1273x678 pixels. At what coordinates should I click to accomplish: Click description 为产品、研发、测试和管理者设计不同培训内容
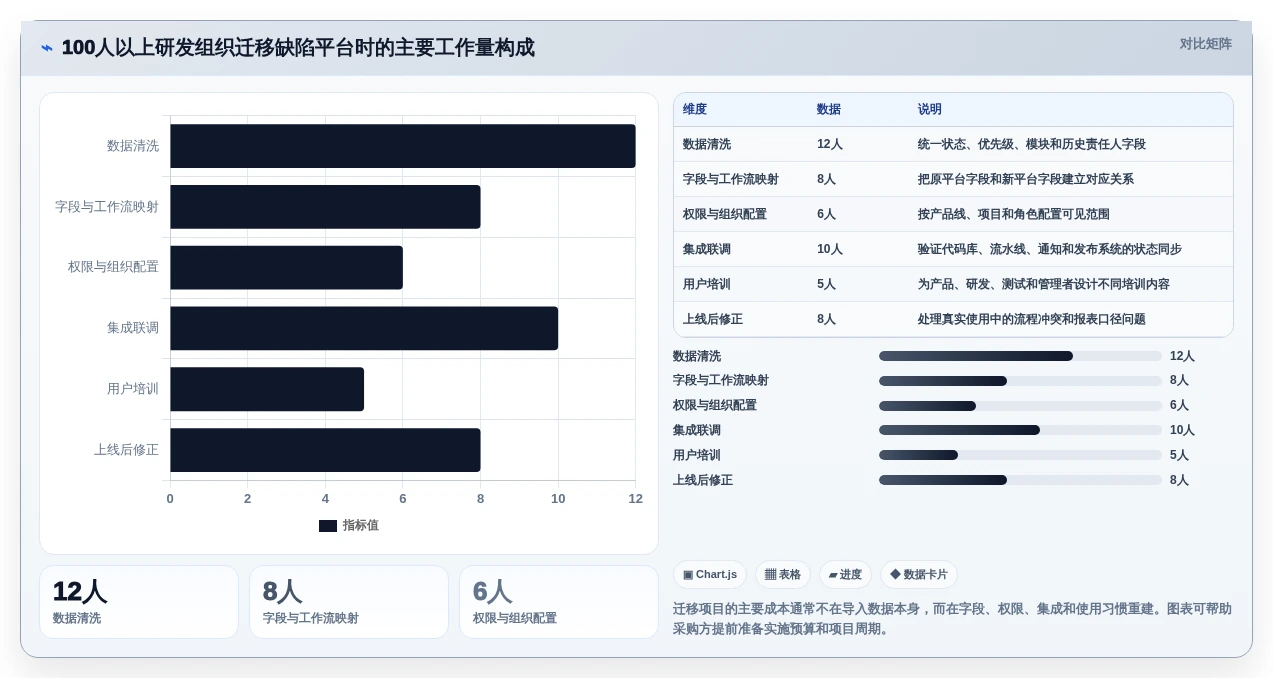pos(1044,284)
